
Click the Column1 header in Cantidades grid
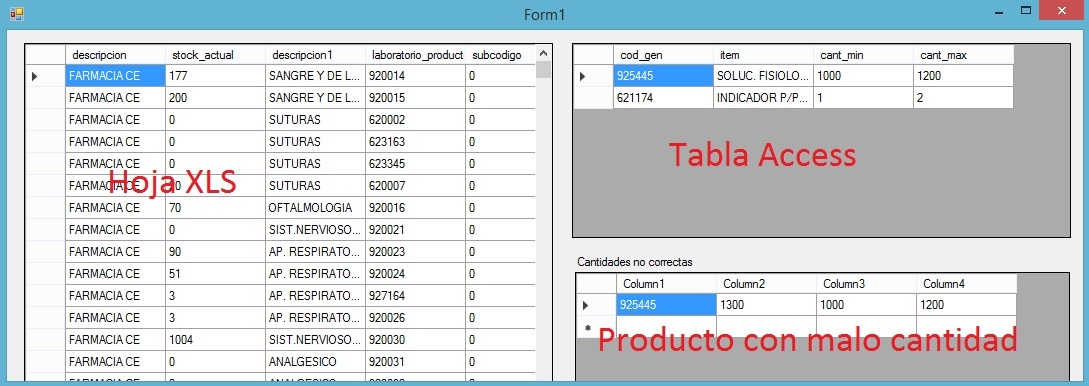click(x=666, y=284)
